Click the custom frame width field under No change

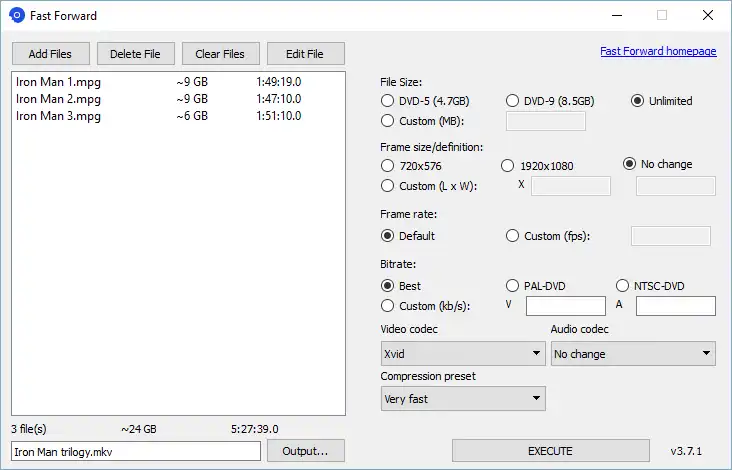676,186
